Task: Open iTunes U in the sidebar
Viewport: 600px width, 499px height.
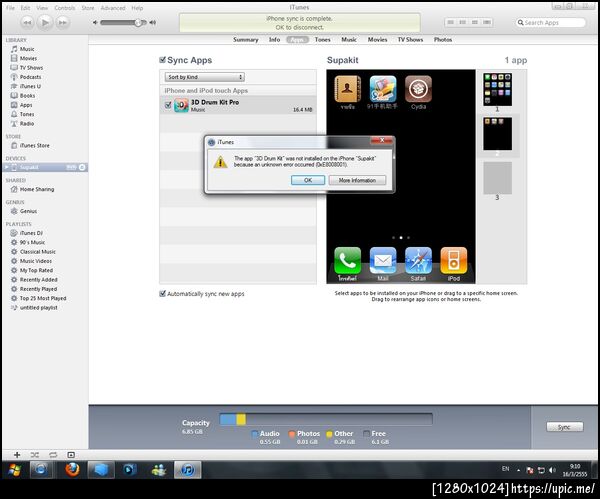Action: tap(30, 86)
